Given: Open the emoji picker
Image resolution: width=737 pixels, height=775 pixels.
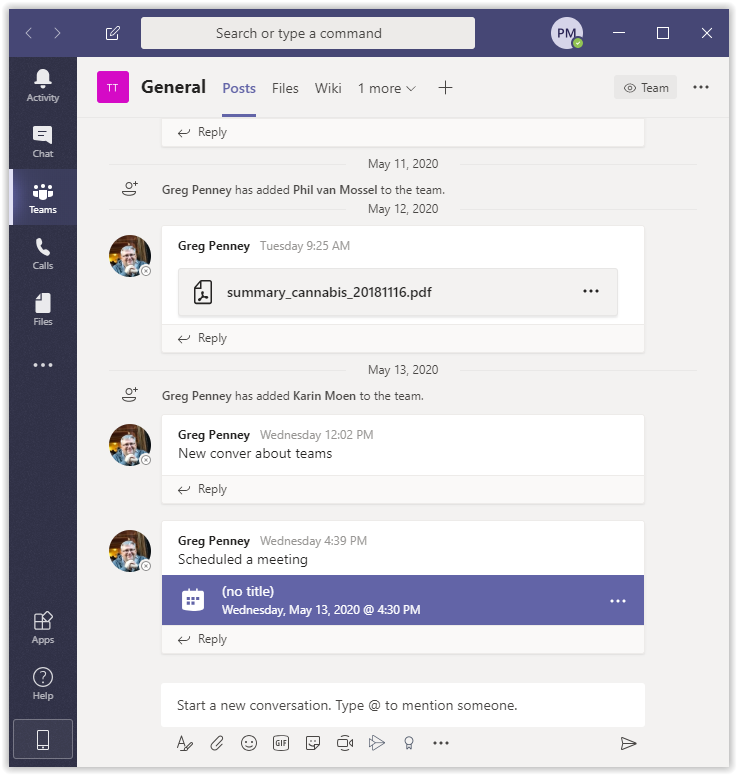Looking at the screenshot, I should 249,743.
